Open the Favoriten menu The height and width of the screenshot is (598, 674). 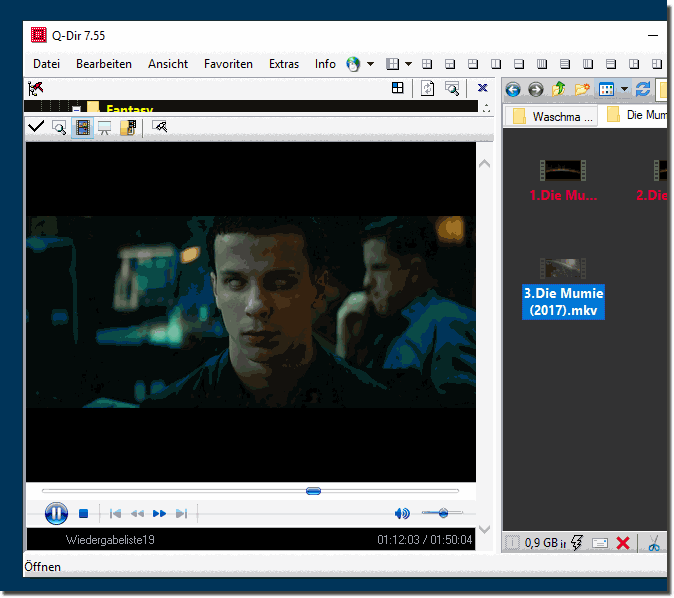point(228,64)
